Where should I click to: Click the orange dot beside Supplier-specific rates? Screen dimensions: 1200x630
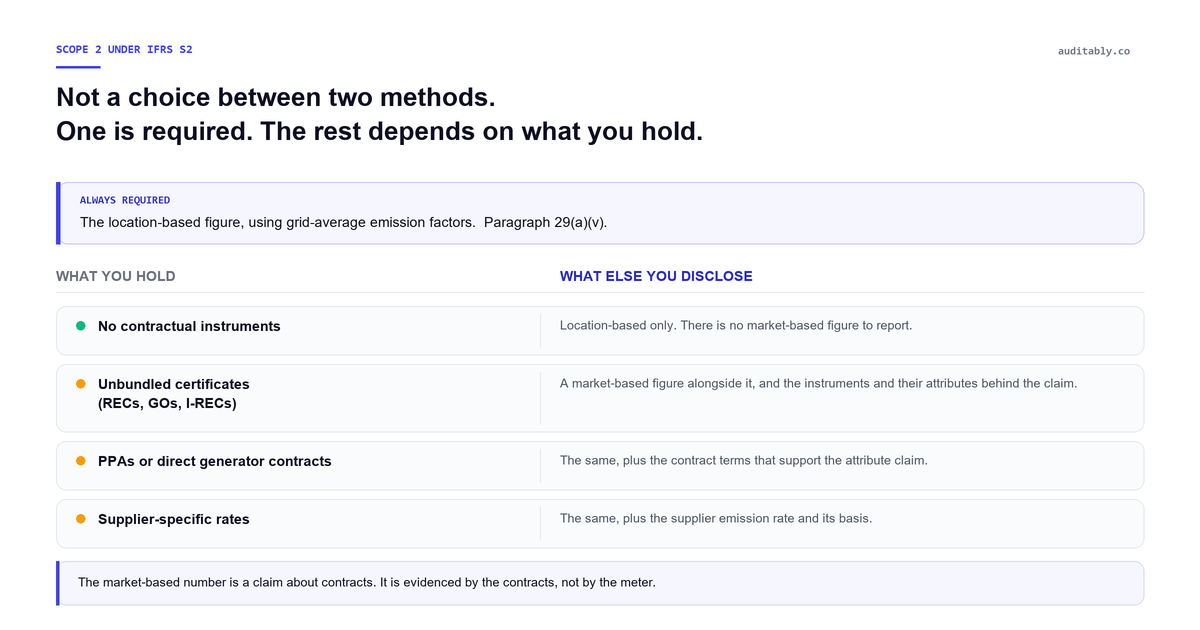pyautogui.click(x=81, y=519)
